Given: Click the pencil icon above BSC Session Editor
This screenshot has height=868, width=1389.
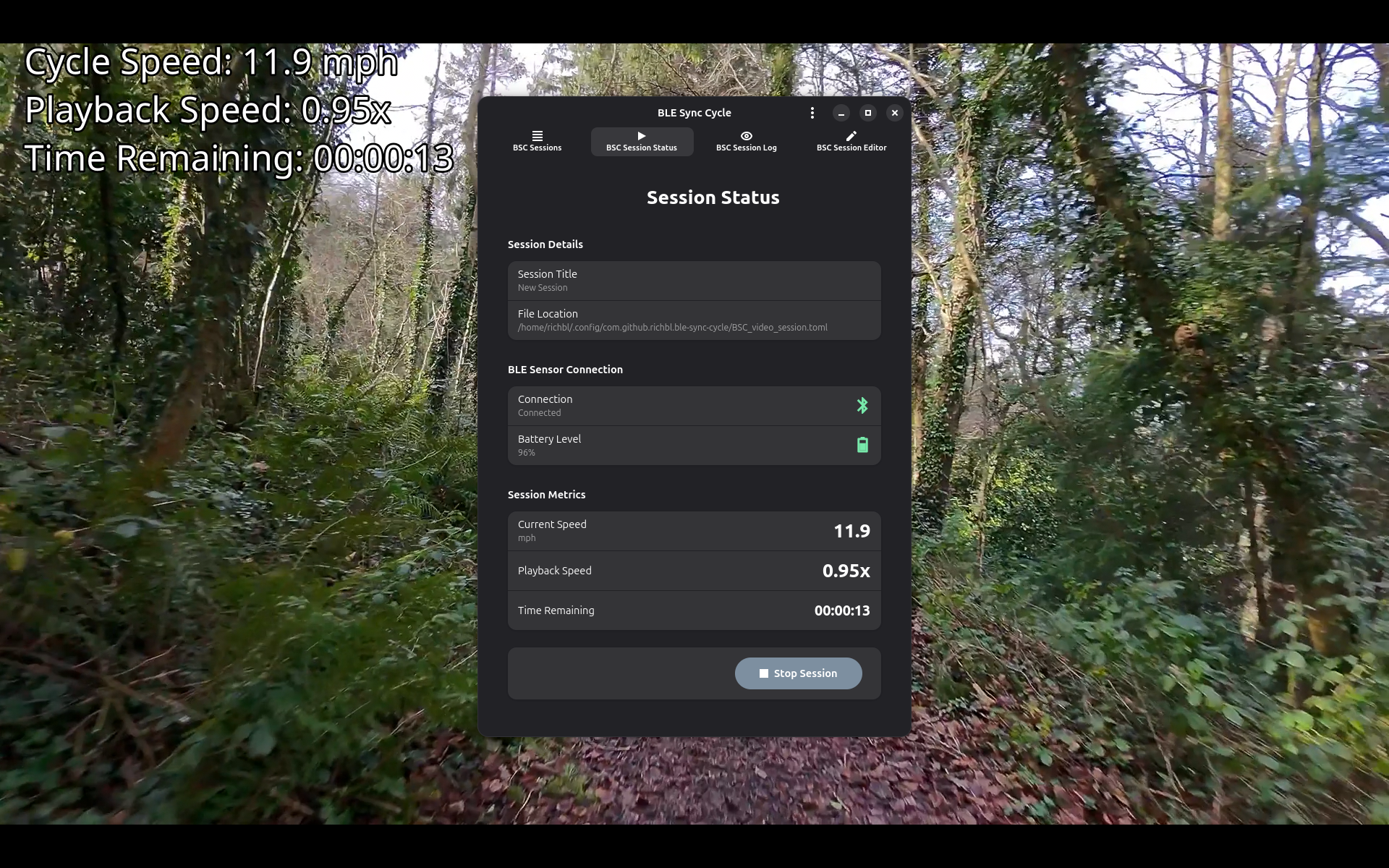Looking at the screenshot, I should point(851,136).
